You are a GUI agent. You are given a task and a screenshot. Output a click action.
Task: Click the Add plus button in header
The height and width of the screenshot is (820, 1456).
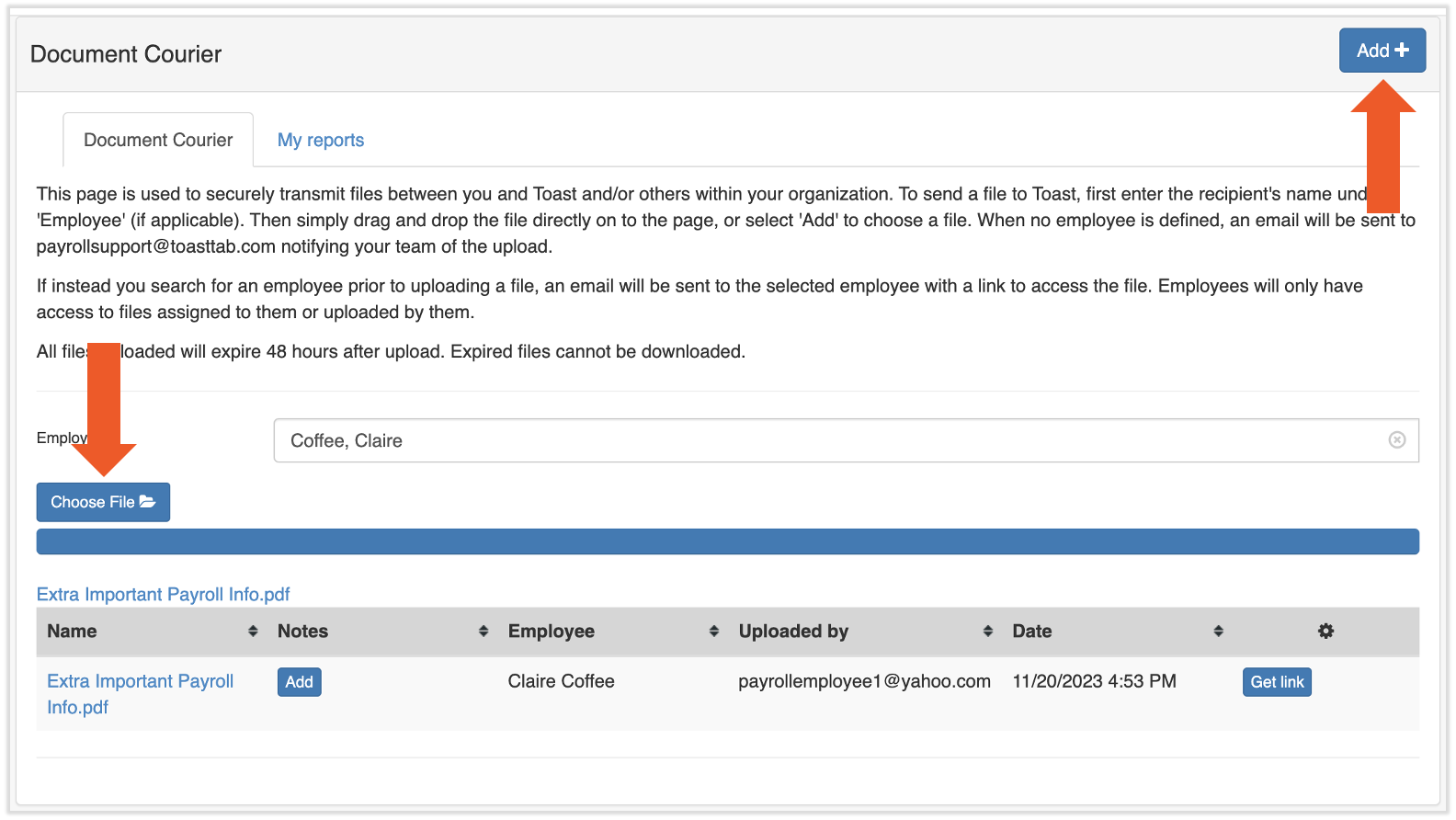click(1382, 51)
